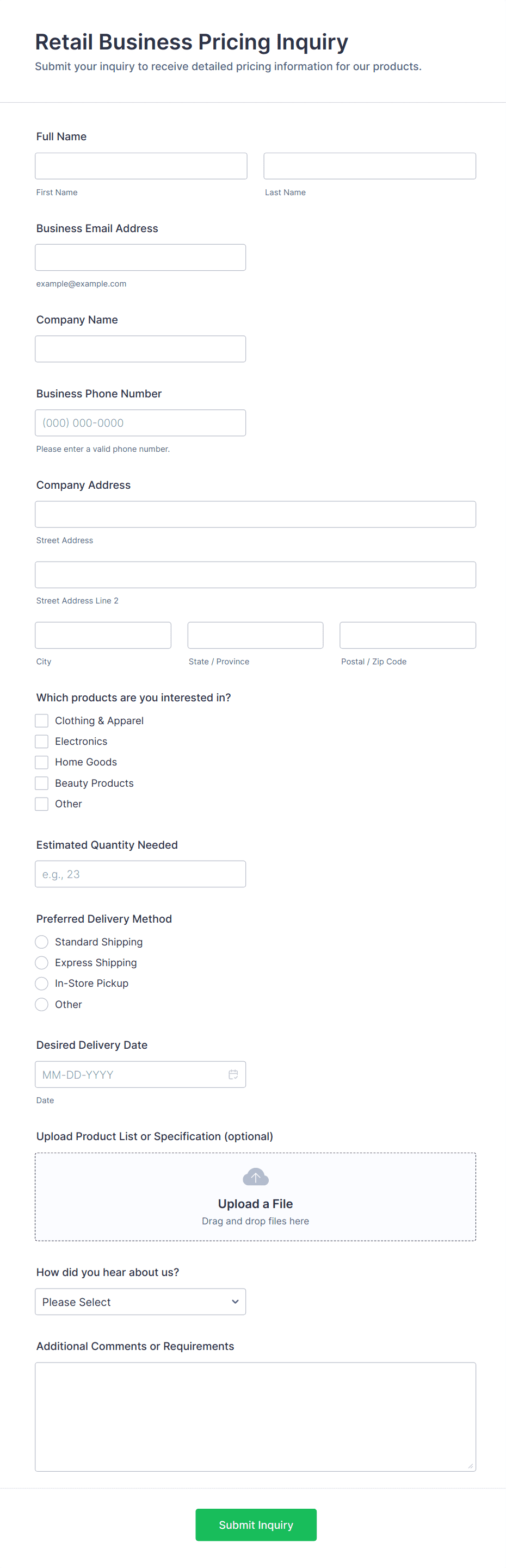Select the Home Goods checkbox

(41, 762)
